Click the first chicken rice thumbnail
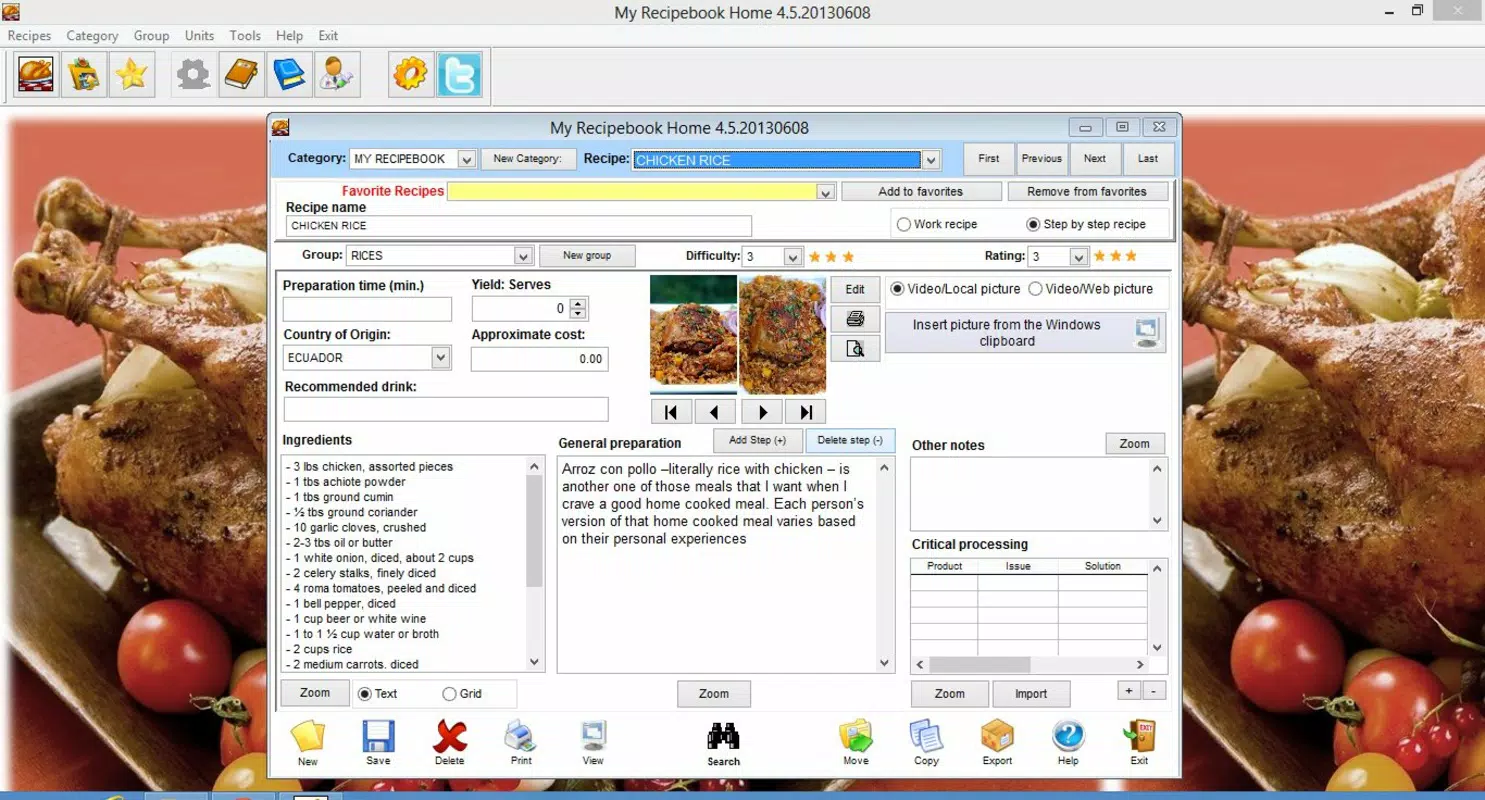This screenshot has height=800, width=1485. tap(693, 334)
